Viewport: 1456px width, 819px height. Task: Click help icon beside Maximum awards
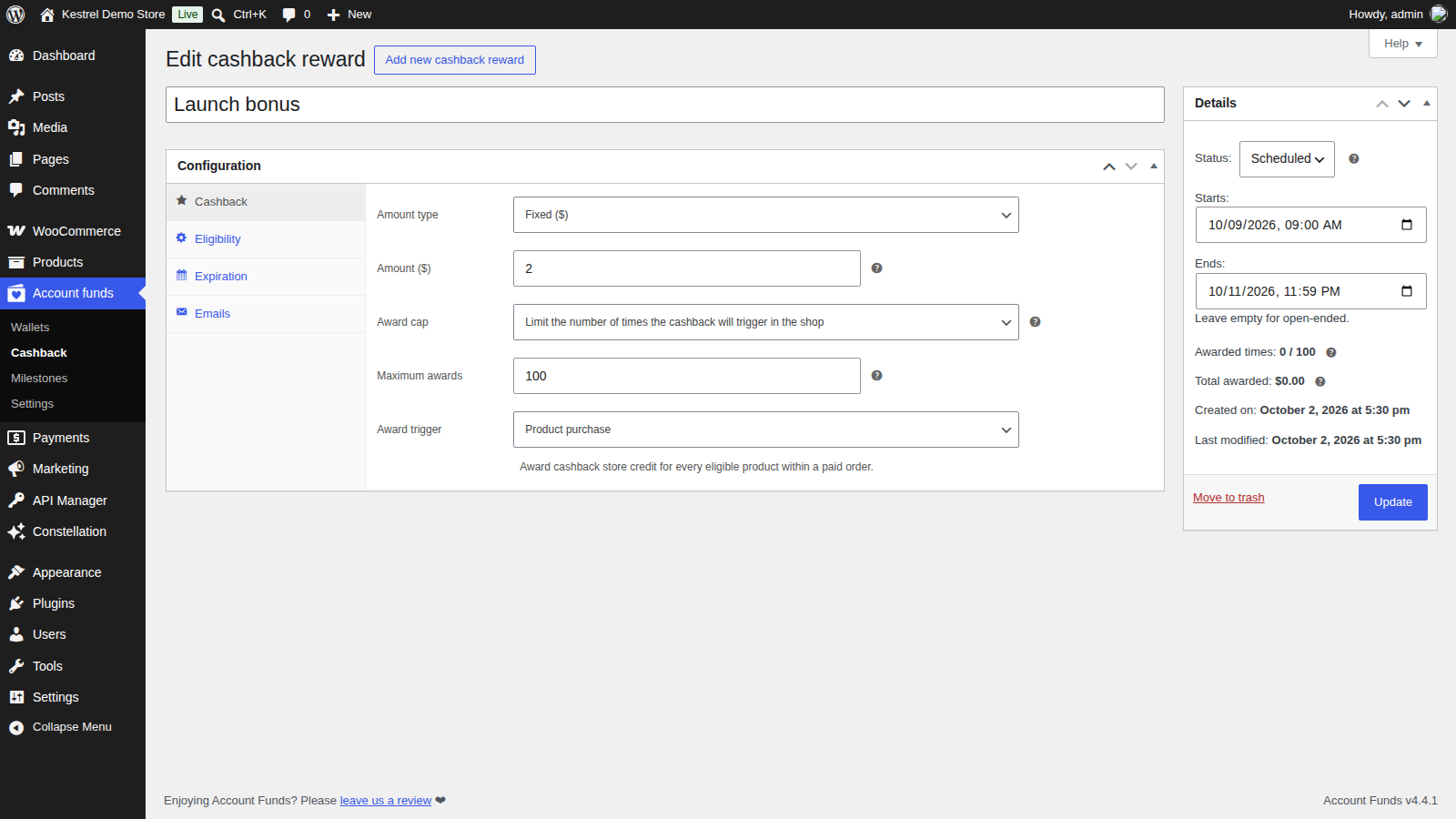click(876, 376)
